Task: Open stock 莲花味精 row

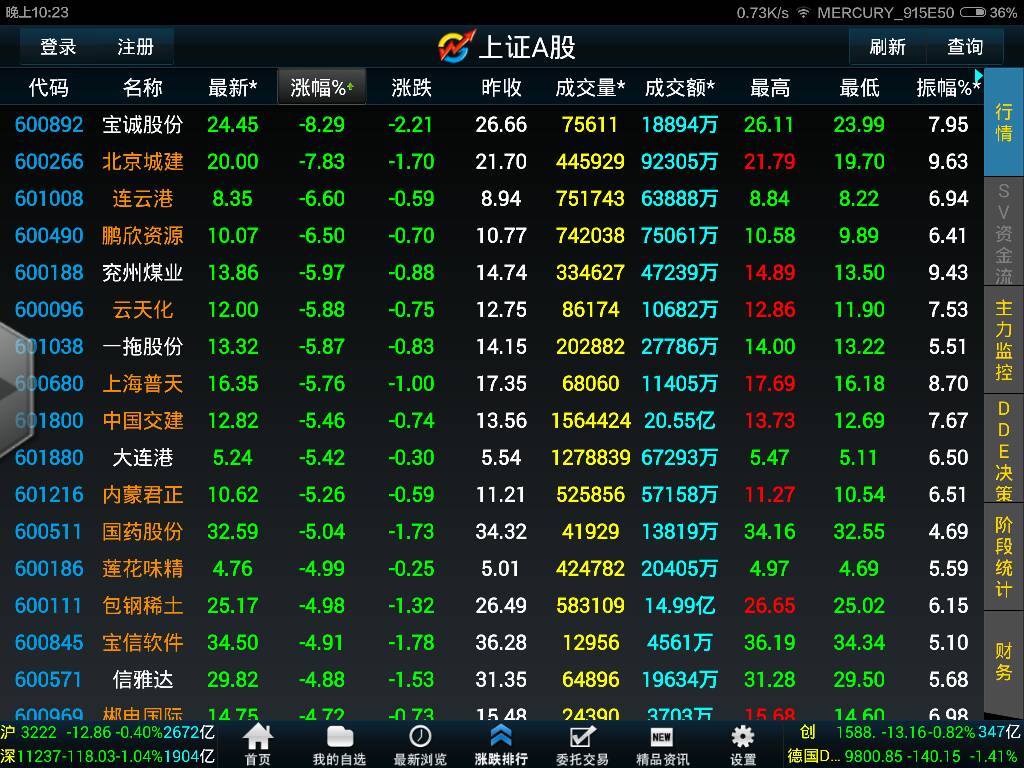Action: [492, 568]
